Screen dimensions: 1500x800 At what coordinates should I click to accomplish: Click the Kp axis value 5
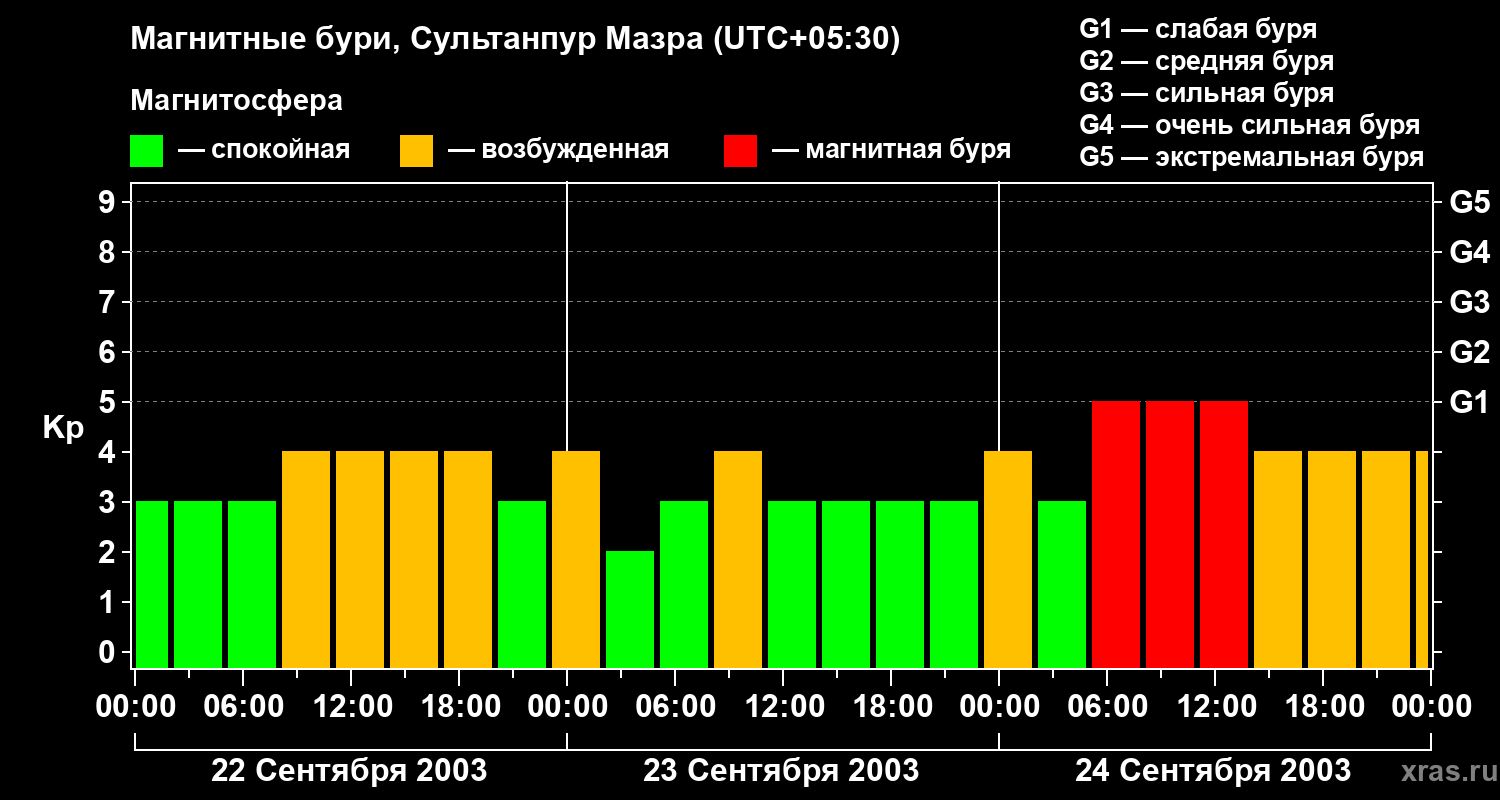[x=109, y=402]
